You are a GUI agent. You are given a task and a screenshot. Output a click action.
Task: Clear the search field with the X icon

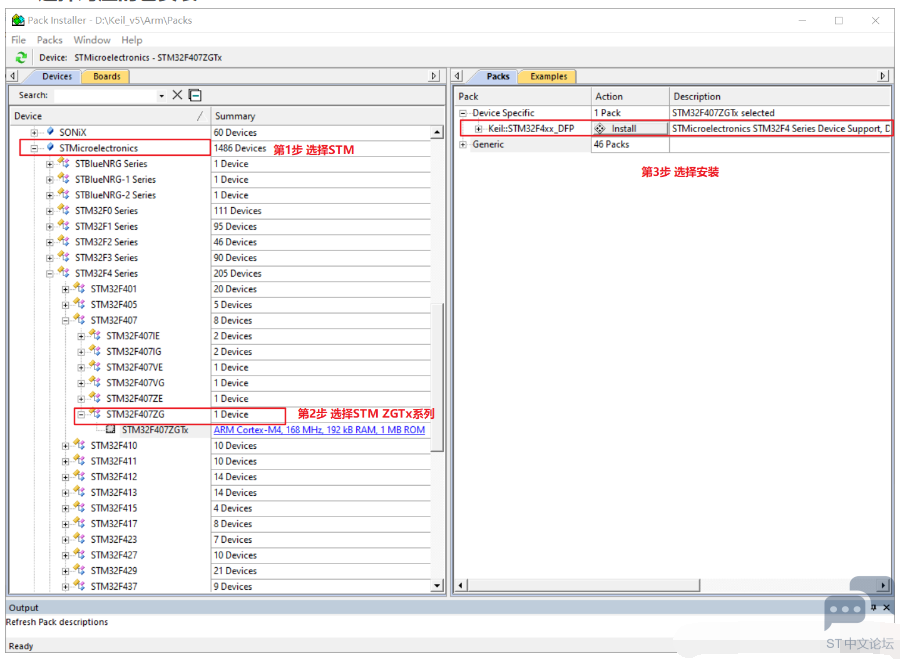pos(177,95)
